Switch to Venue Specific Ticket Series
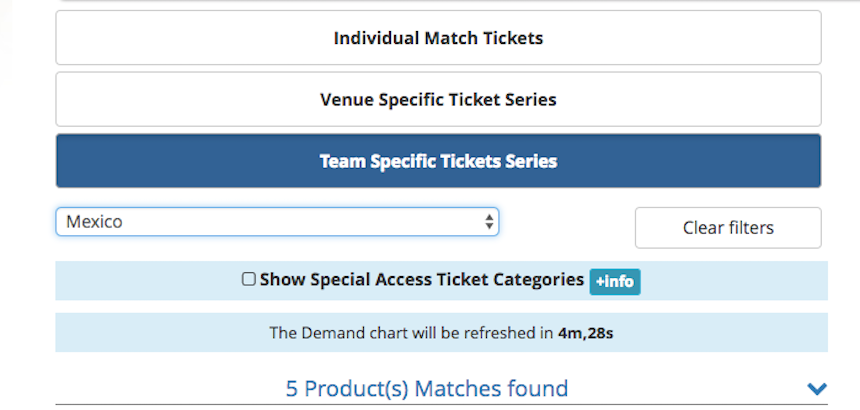860x410 pixels. tap(438, 100)
